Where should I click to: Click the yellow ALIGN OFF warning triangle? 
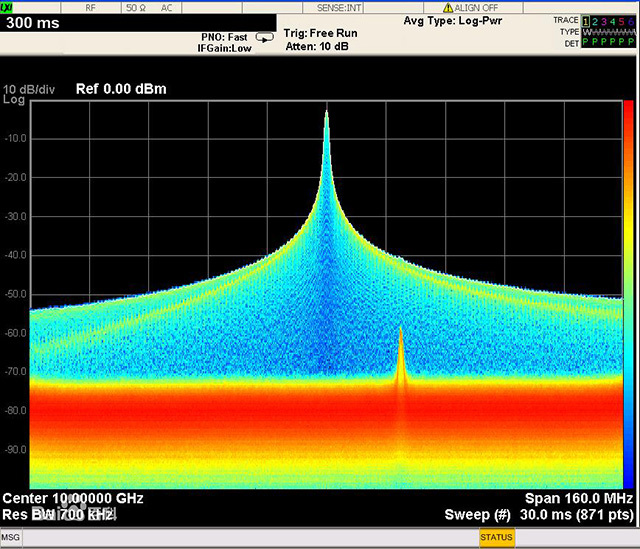[x=448, y=8]
